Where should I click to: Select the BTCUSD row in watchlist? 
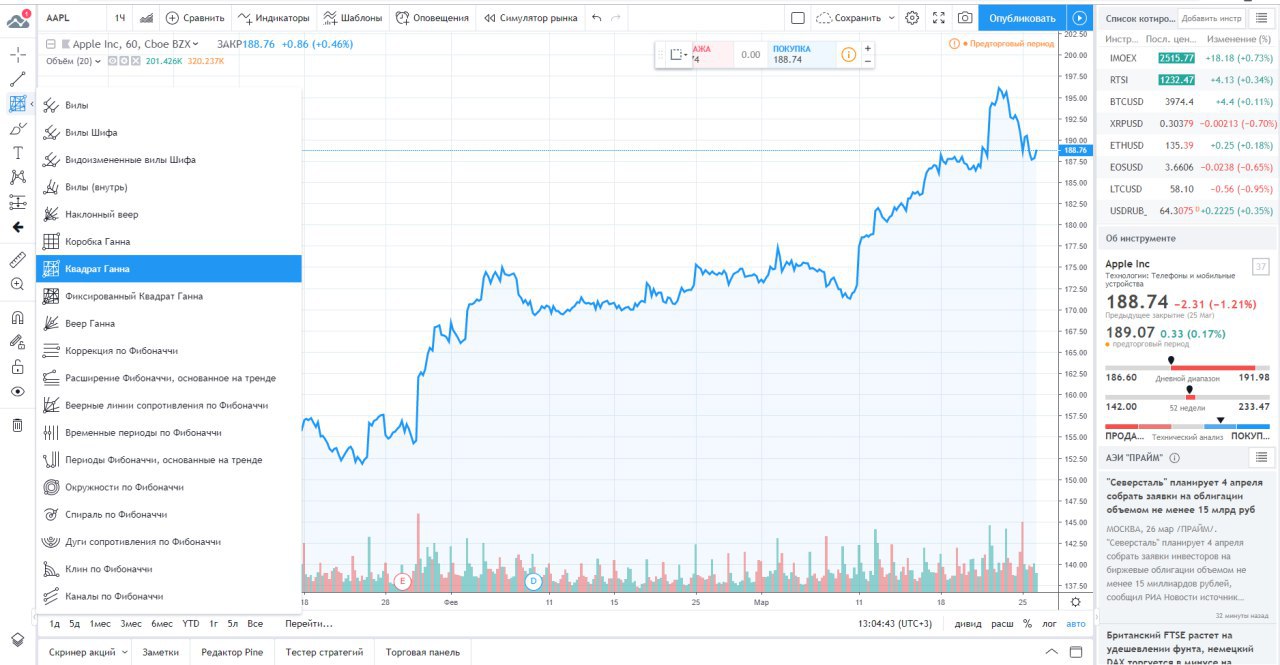[1189, 102]
